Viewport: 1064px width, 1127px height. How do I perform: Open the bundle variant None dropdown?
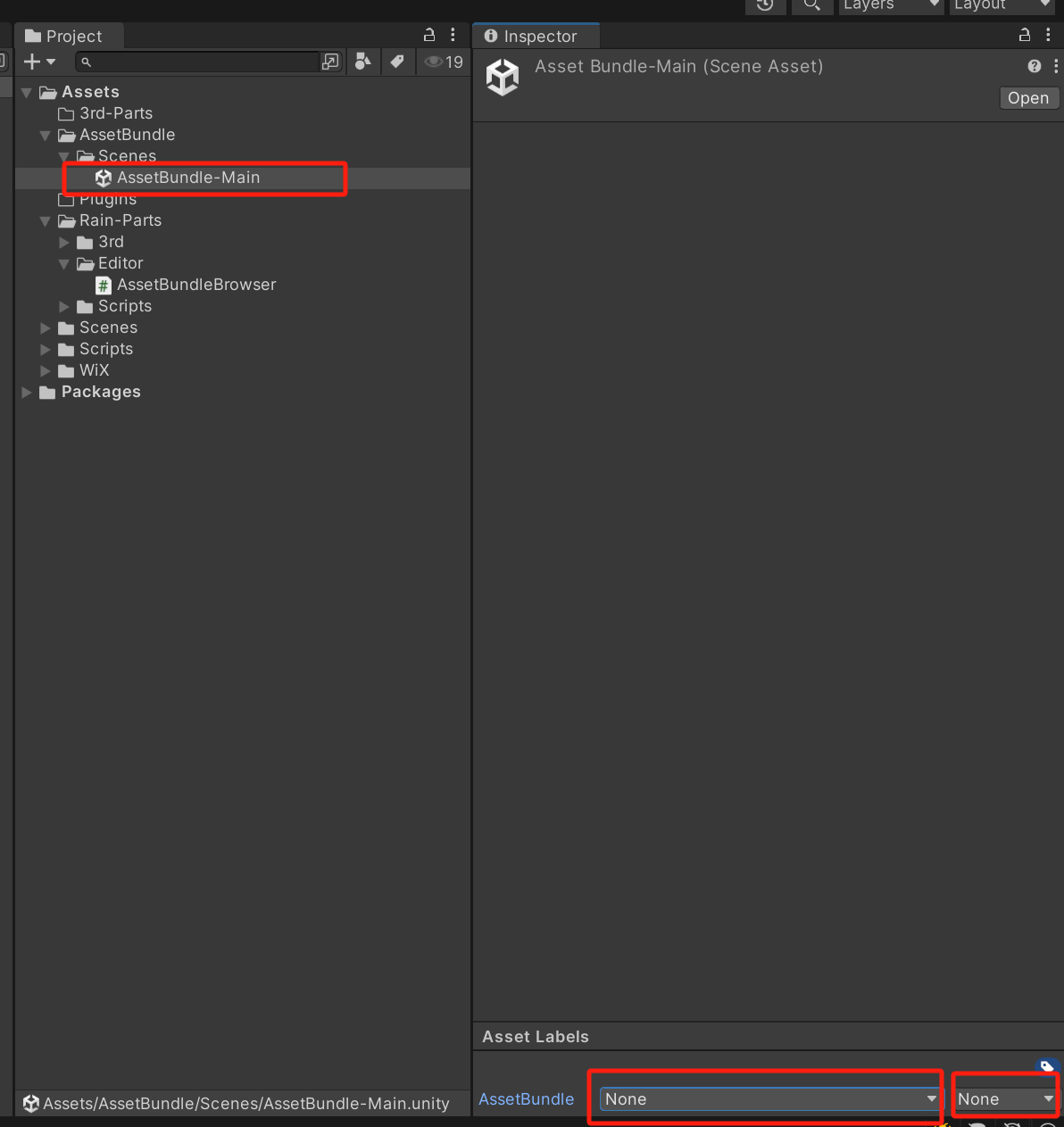[x=1003, y=1098]
